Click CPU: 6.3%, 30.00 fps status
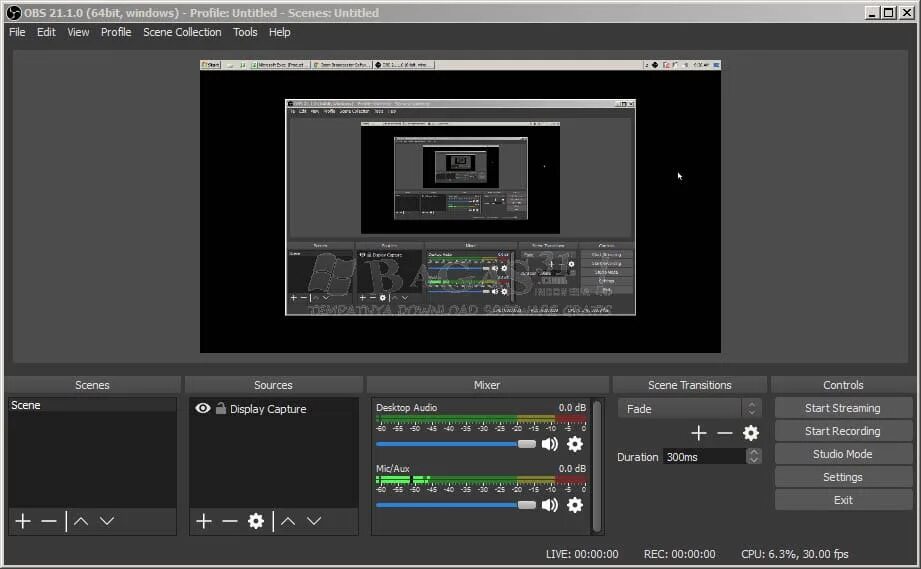Image resolution: width=921 pixels, height=569 pixels. tap(795, 554)
